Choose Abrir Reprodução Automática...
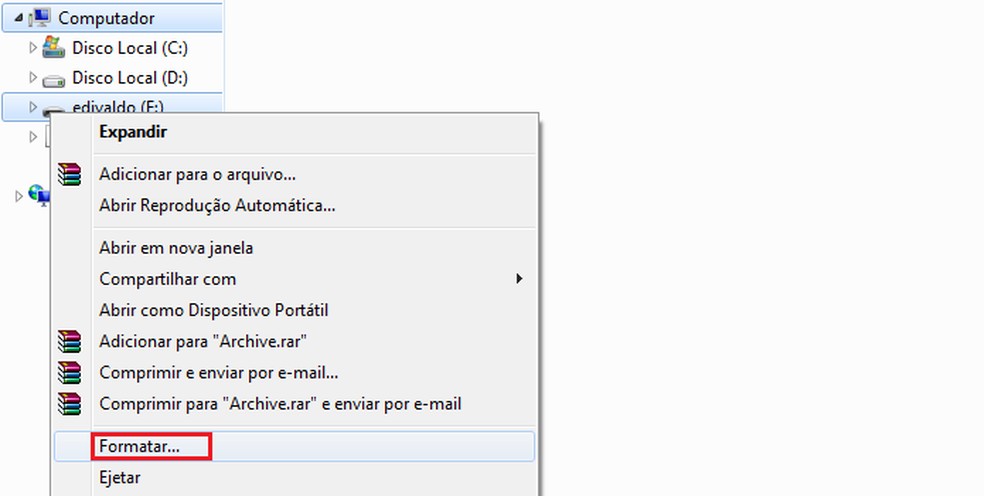The height and width of the screenshot is (496, 984). tap(294, 205)
